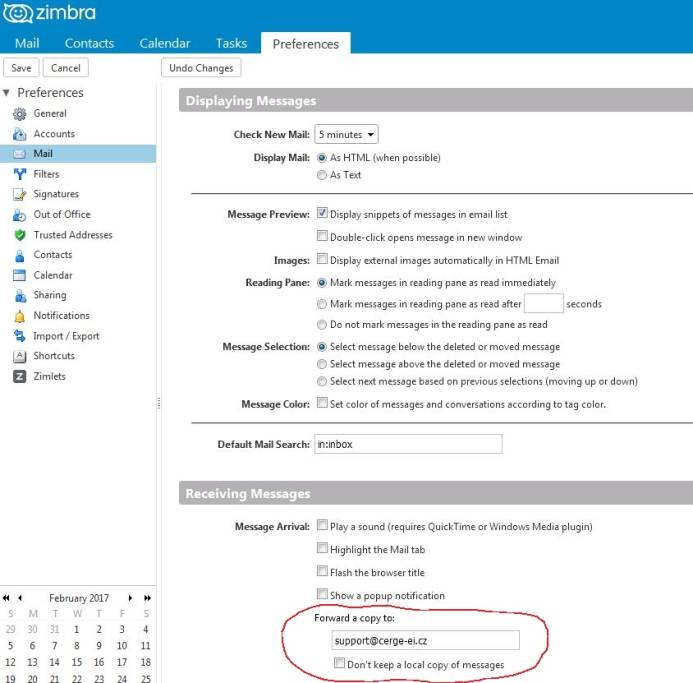Click the General gear icon in sidebar
Image resolution: width=693 pixels, height=683 pixels.
pos(19,114)
